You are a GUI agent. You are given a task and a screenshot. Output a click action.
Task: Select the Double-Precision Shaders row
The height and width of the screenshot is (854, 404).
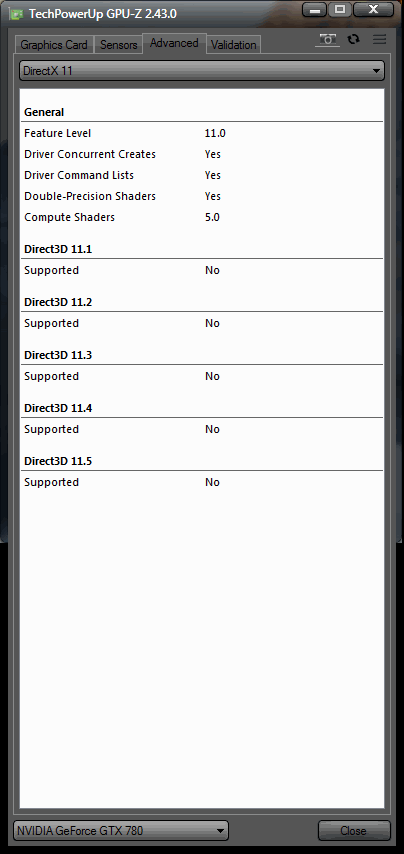(x=202, y=196)
